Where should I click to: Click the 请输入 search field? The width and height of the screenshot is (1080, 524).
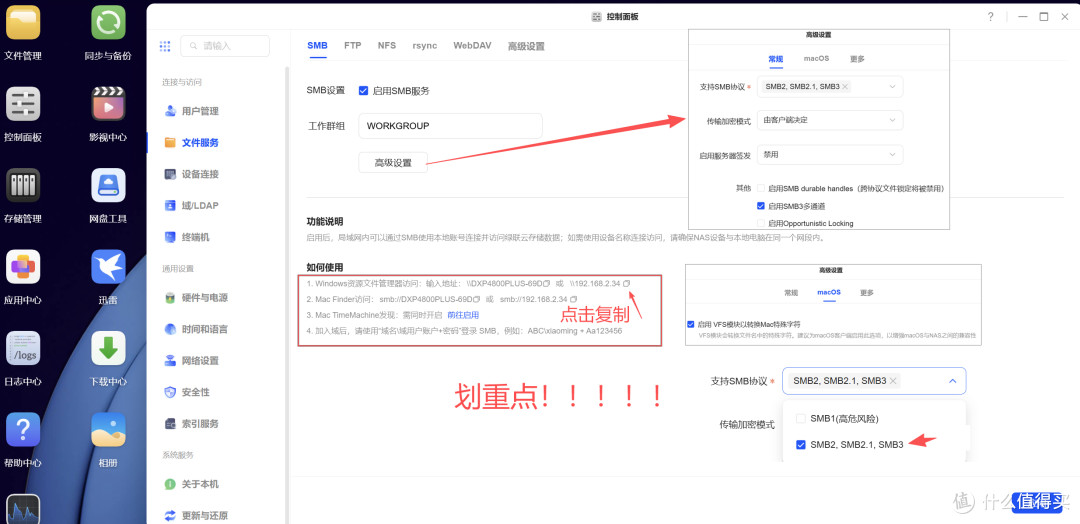point(225,46)
